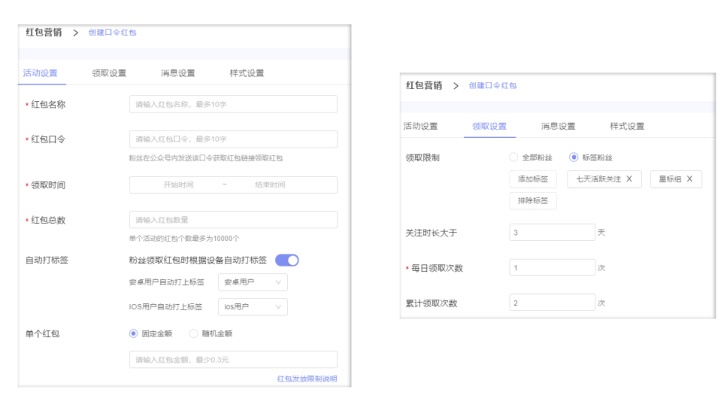
Task: Click the 开始时间 date field
Action: tap(179, 185)
